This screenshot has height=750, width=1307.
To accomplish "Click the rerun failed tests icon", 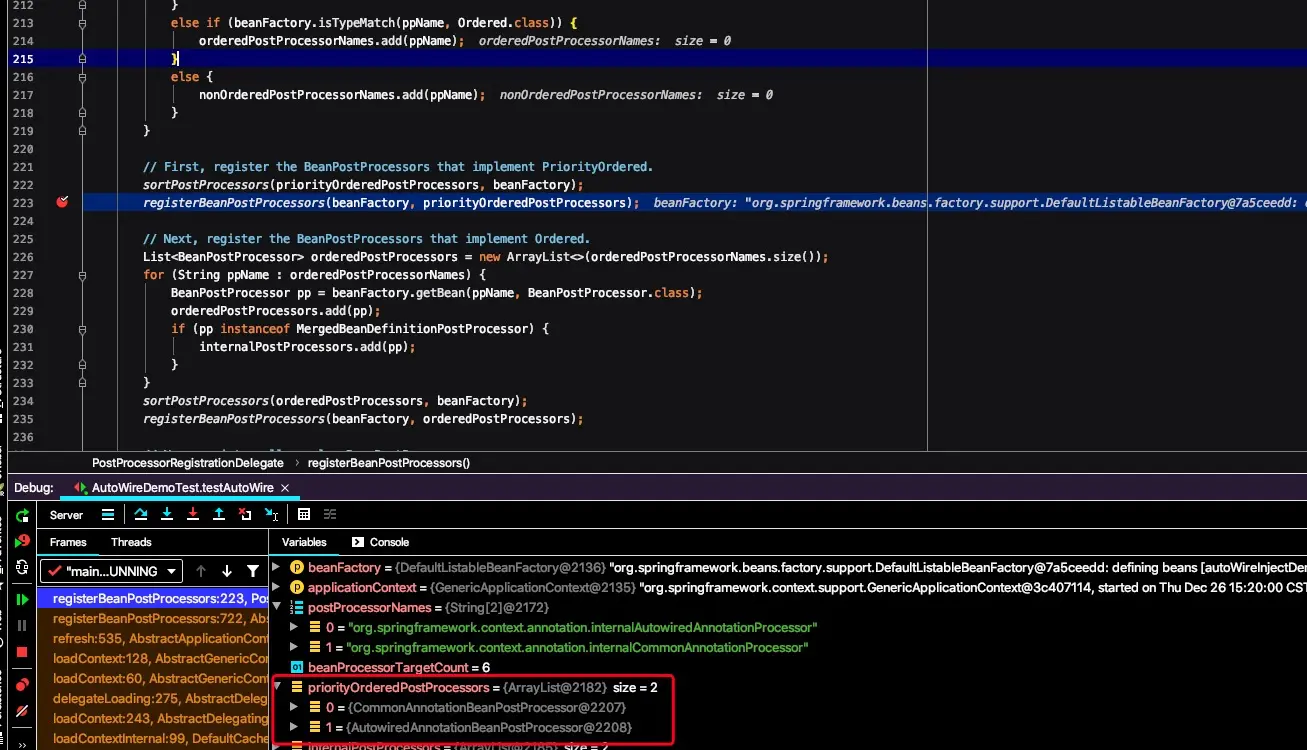I will pos(22,541).
